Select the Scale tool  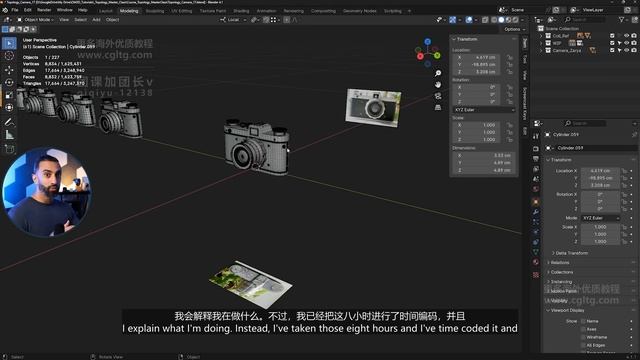tap(9, 95)
